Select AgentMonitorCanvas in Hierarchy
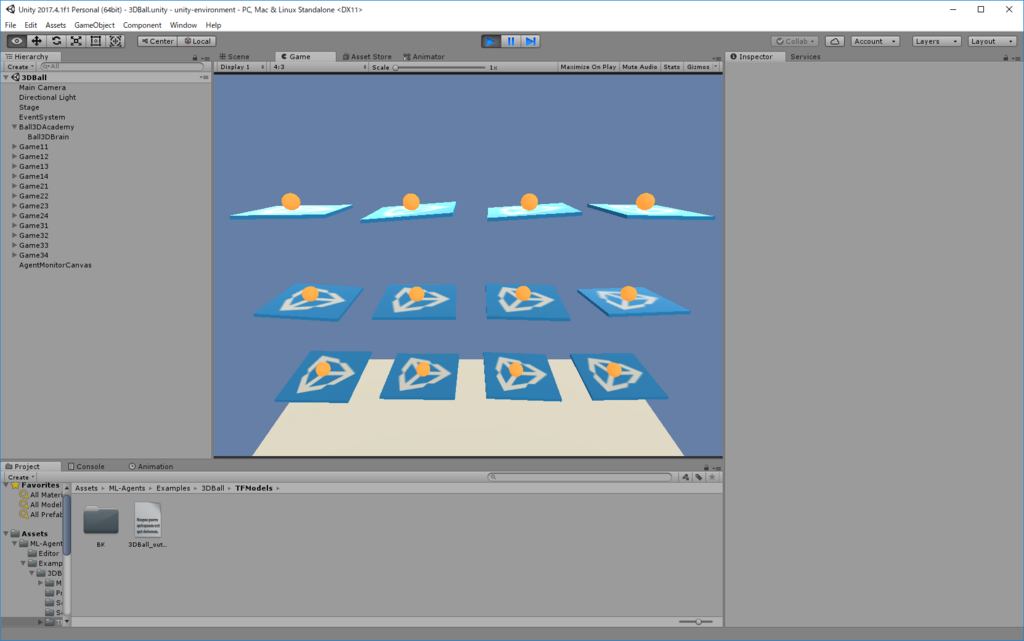 click(56, 265)
